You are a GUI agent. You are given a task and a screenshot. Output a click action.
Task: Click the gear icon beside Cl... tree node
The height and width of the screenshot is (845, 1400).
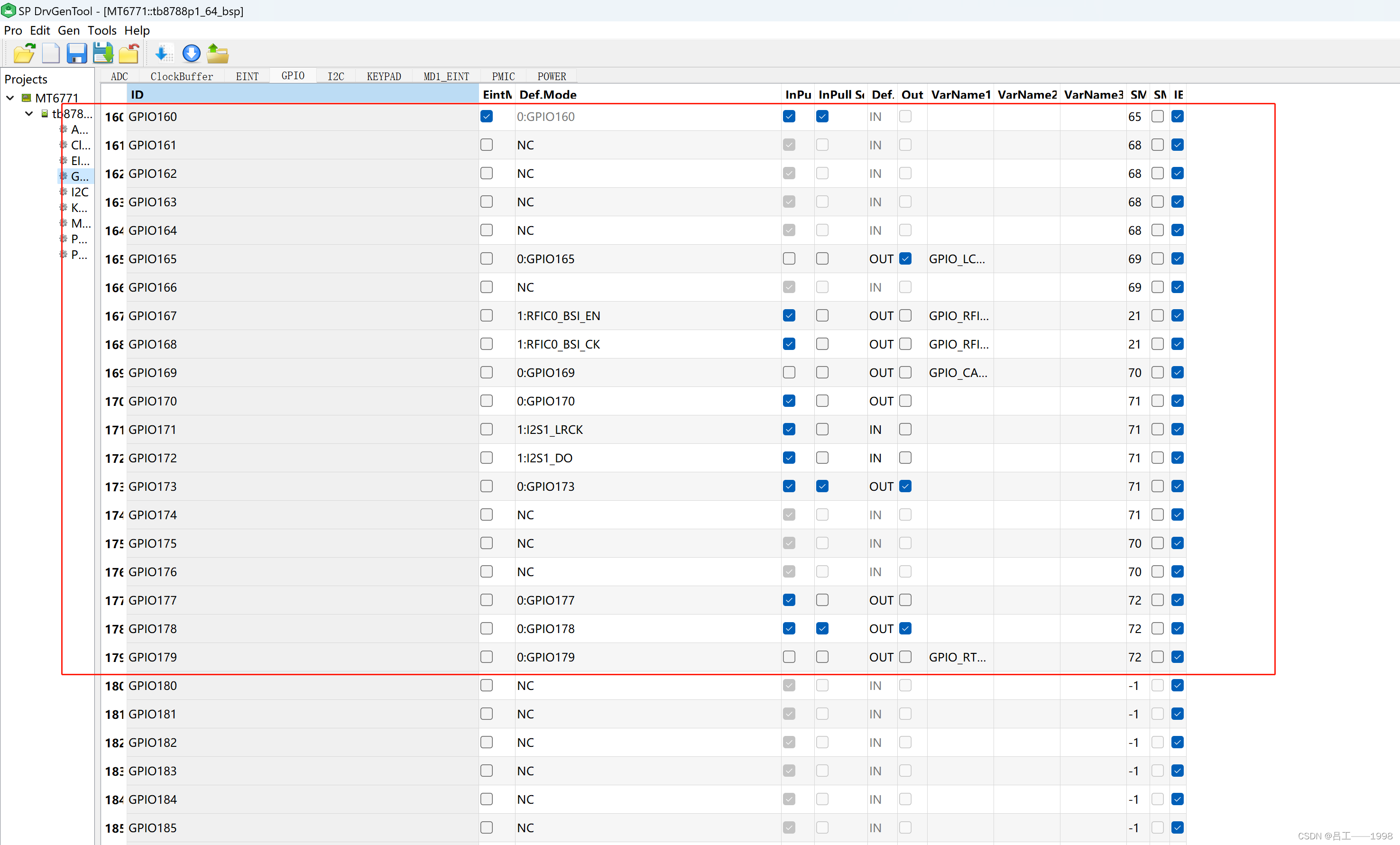[x=64, y=145]
